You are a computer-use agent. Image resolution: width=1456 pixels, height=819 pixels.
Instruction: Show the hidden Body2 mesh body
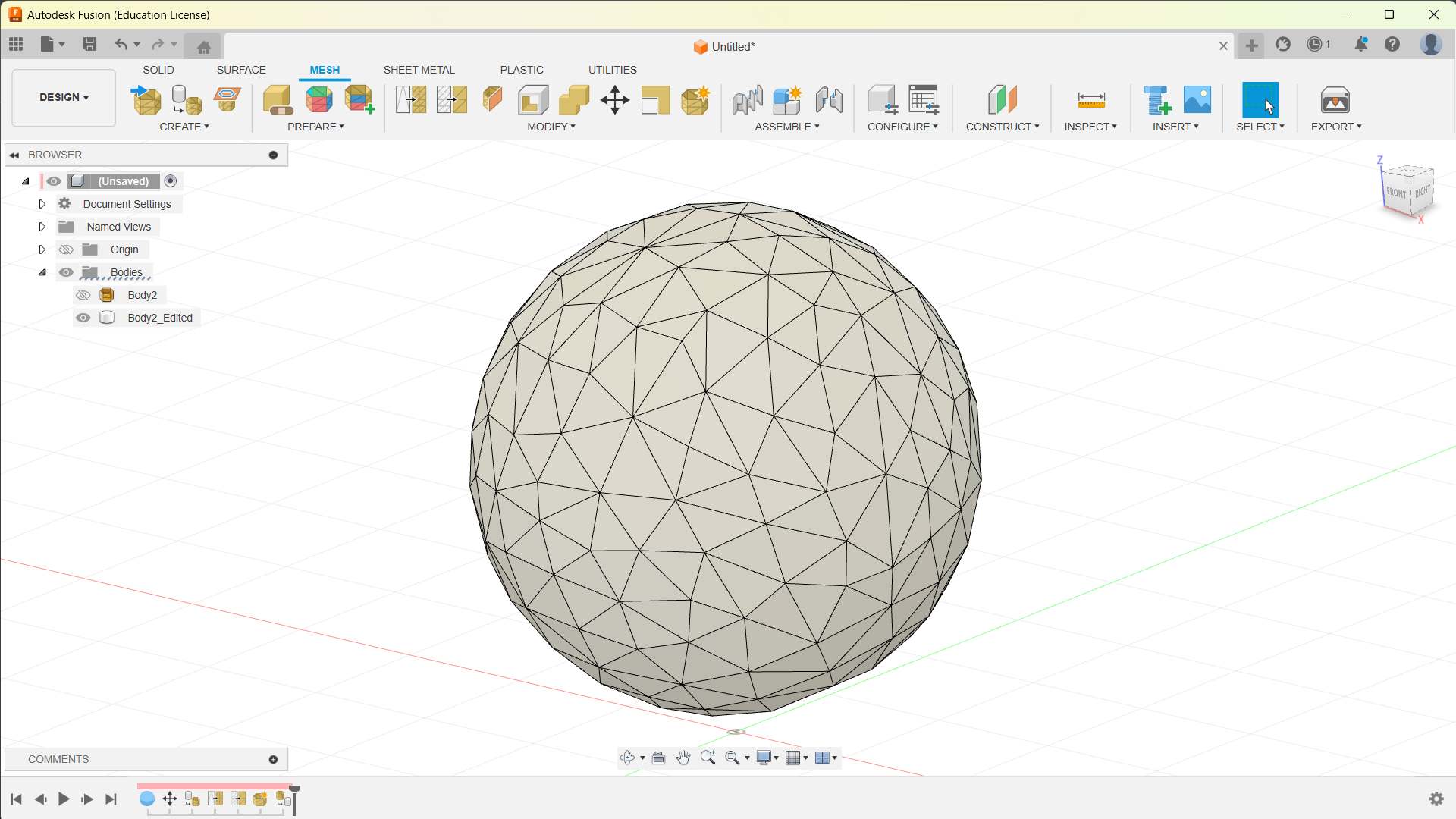(83, 295)
